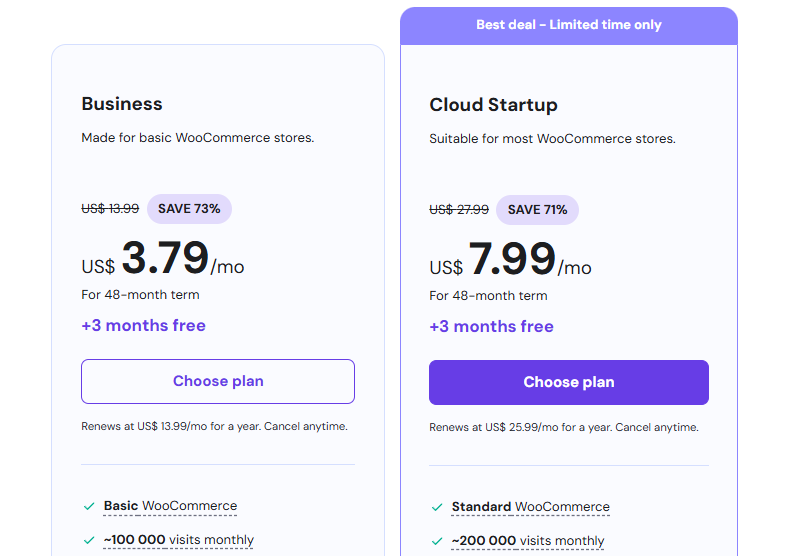789x556 pixels.
Task: Click the US$ 3.79/mo price
Action: tap(163, 258)
